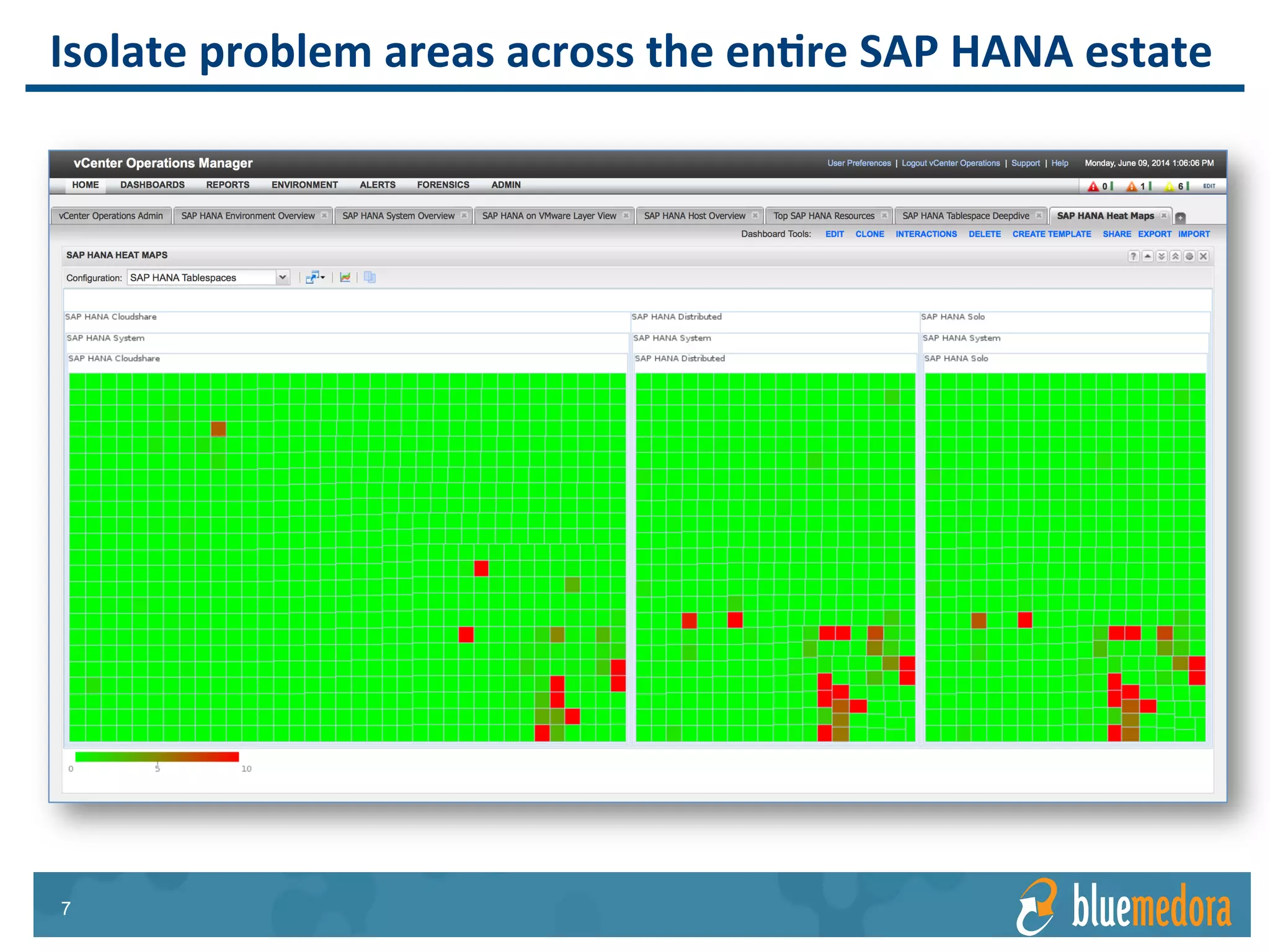This screenshot has height=952, width=1270.
Task: Open the Help link
Action: [x=1060, y=163]
